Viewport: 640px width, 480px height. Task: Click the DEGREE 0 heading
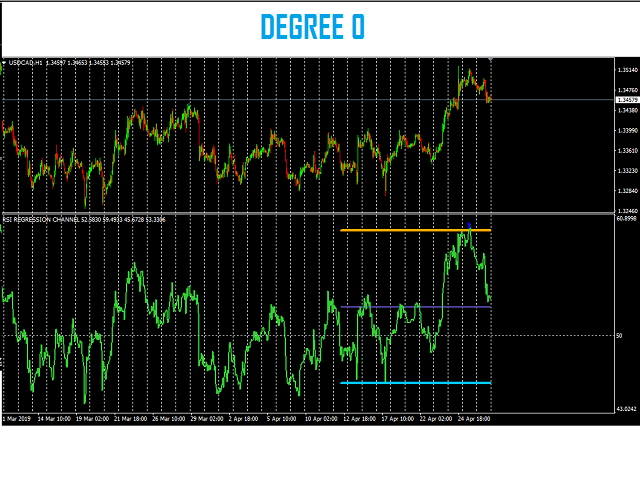[x=313, y=27]
